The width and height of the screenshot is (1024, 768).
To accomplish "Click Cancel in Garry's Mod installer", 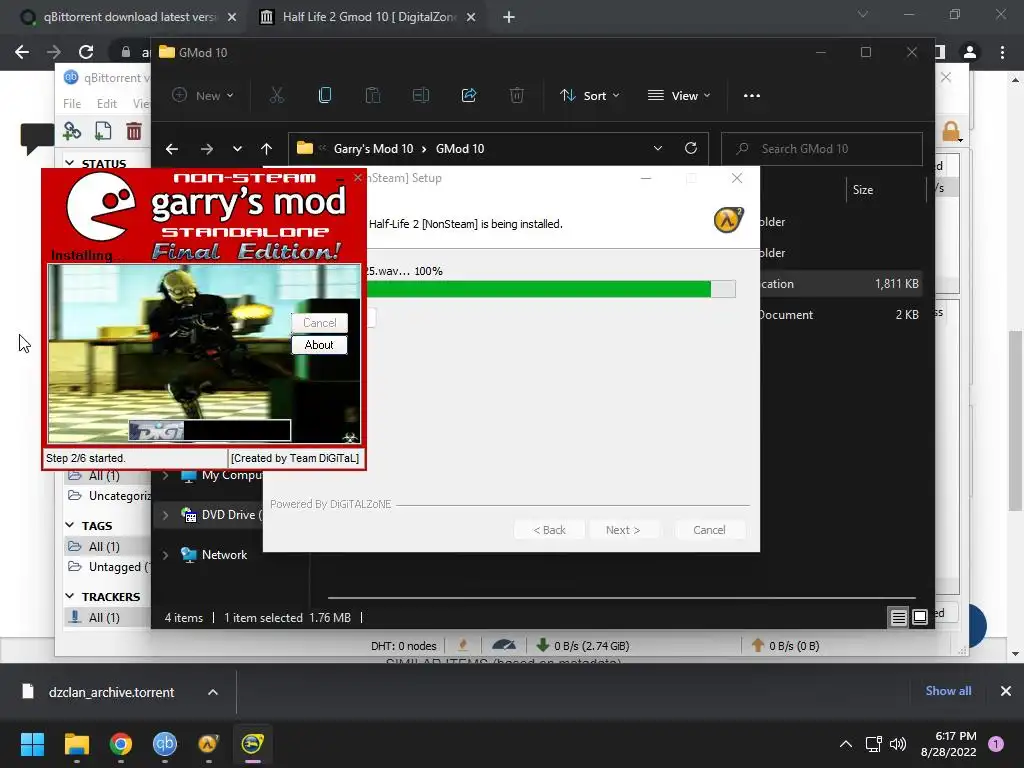I will coord(319,323).
